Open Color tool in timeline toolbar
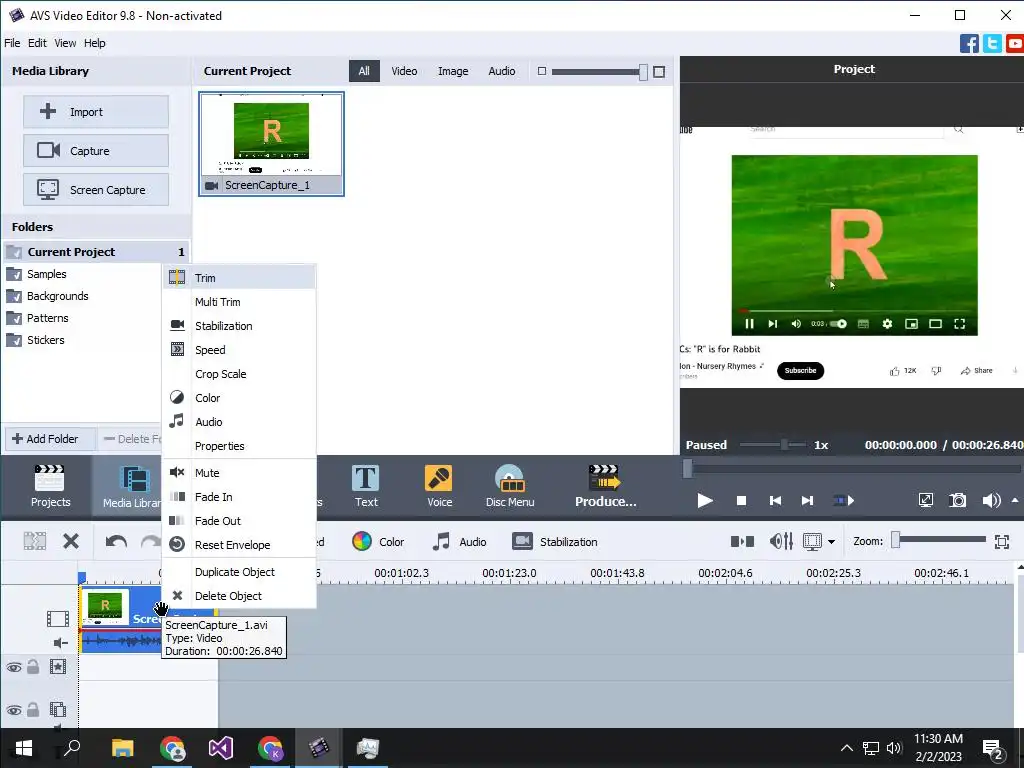 [x=378, y=542]
